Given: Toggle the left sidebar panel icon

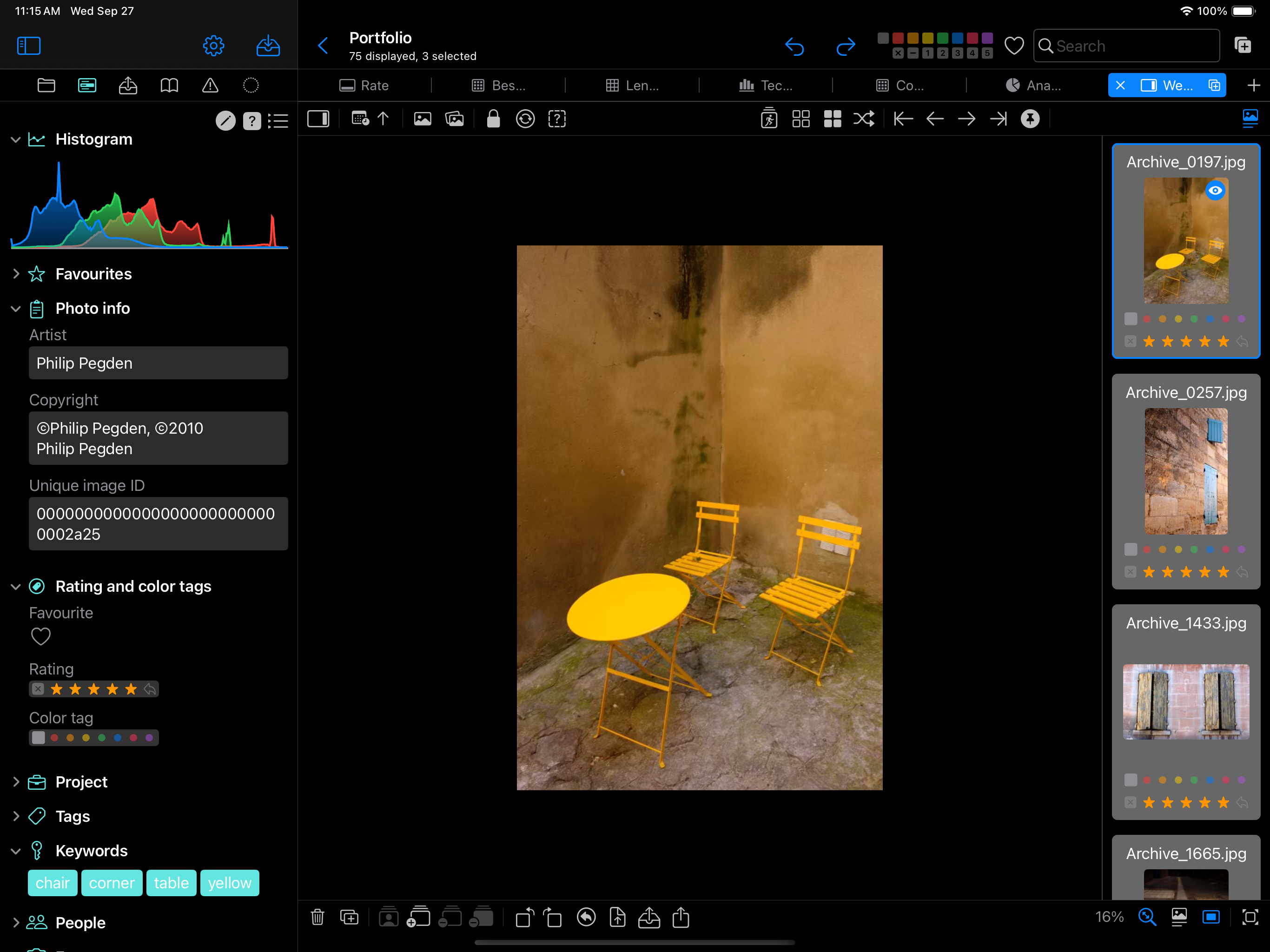Looking at the screenshot, I should coord(29,46).
